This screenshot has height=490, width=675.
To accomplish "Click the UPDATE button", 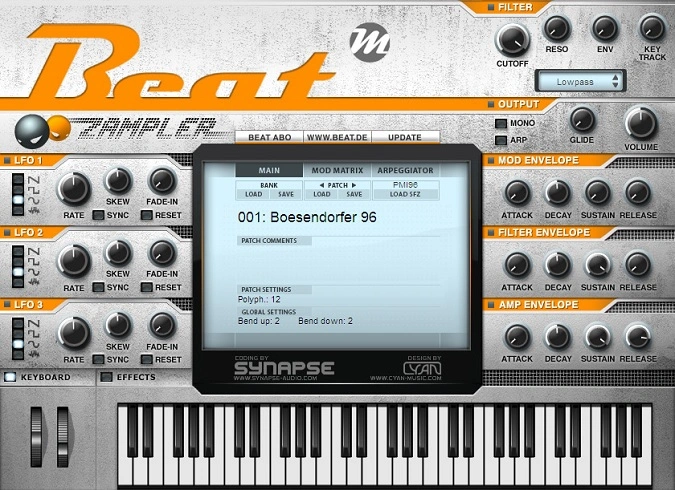I will (x=405, y=137).
